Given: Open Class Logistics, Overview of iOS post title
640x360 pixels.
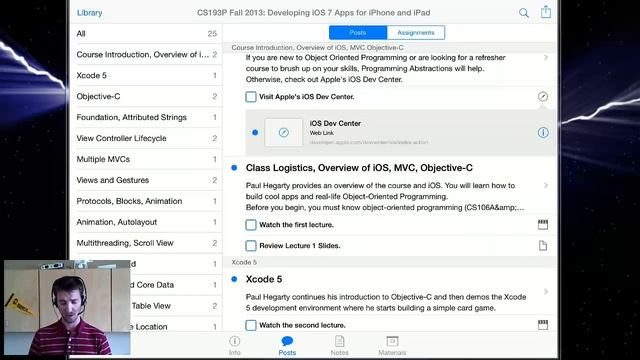Looking at the screenshot, I should coord(359,168).
